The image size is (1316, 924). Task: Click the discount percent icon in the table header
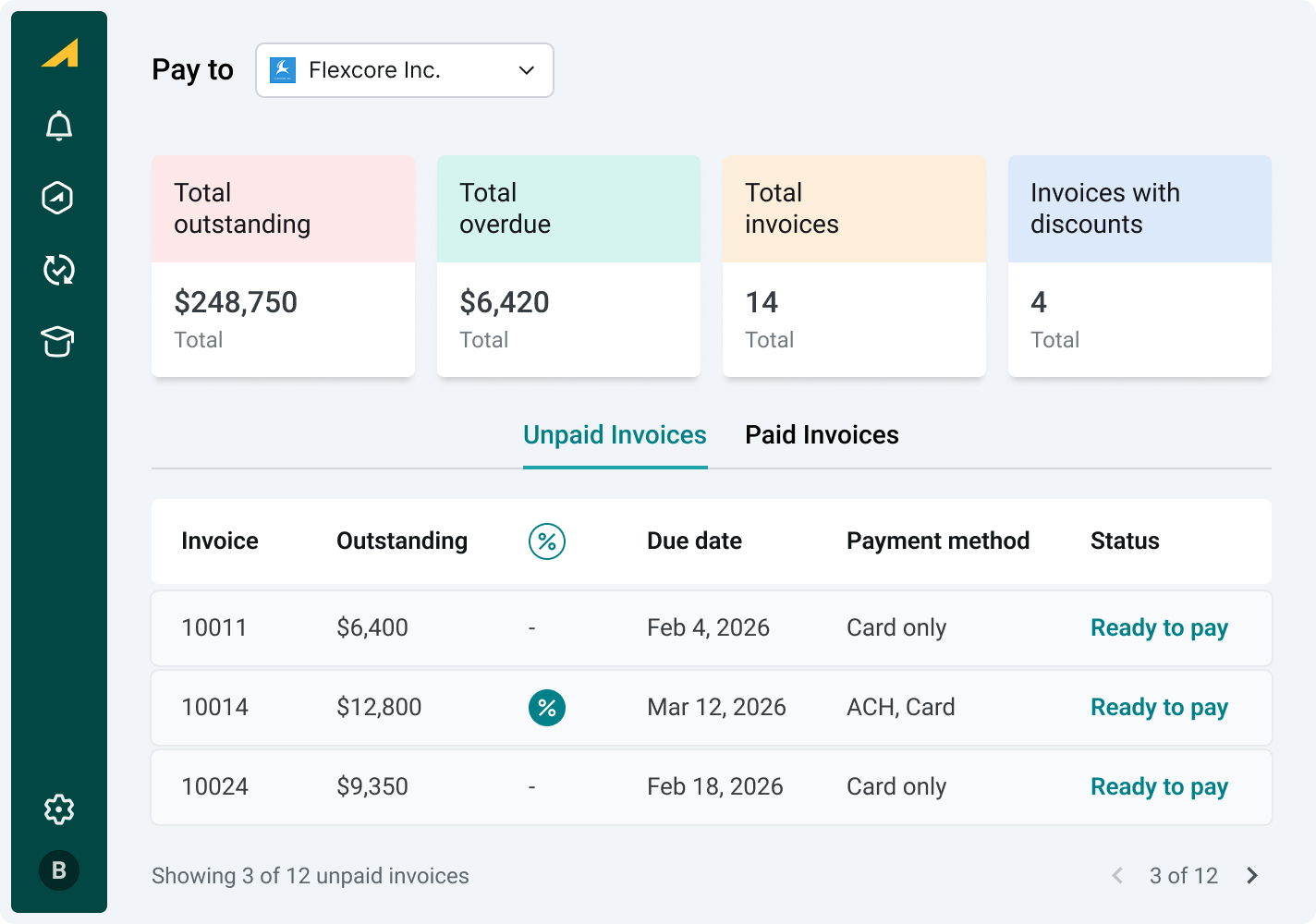(547, 541)
